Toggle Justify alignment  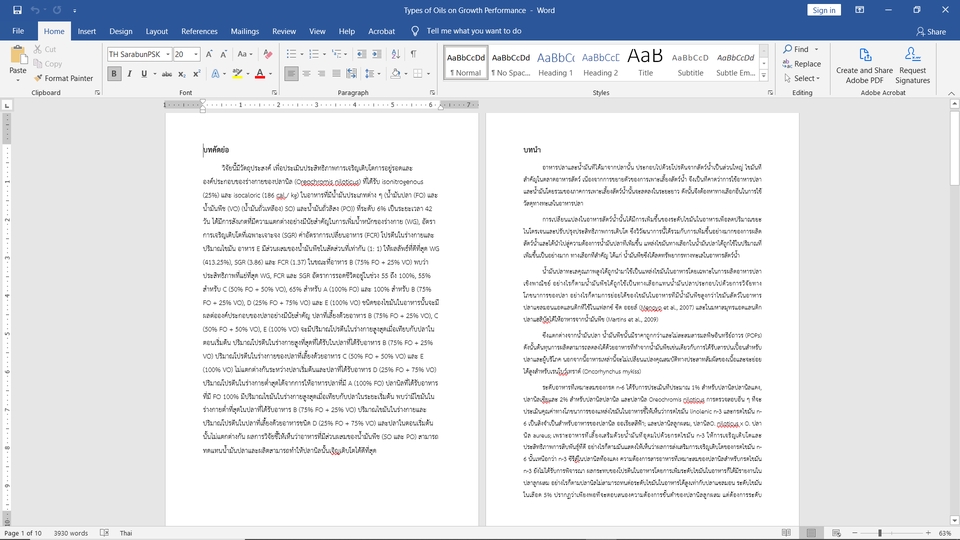pyautogui.click(x=336, y=74)
